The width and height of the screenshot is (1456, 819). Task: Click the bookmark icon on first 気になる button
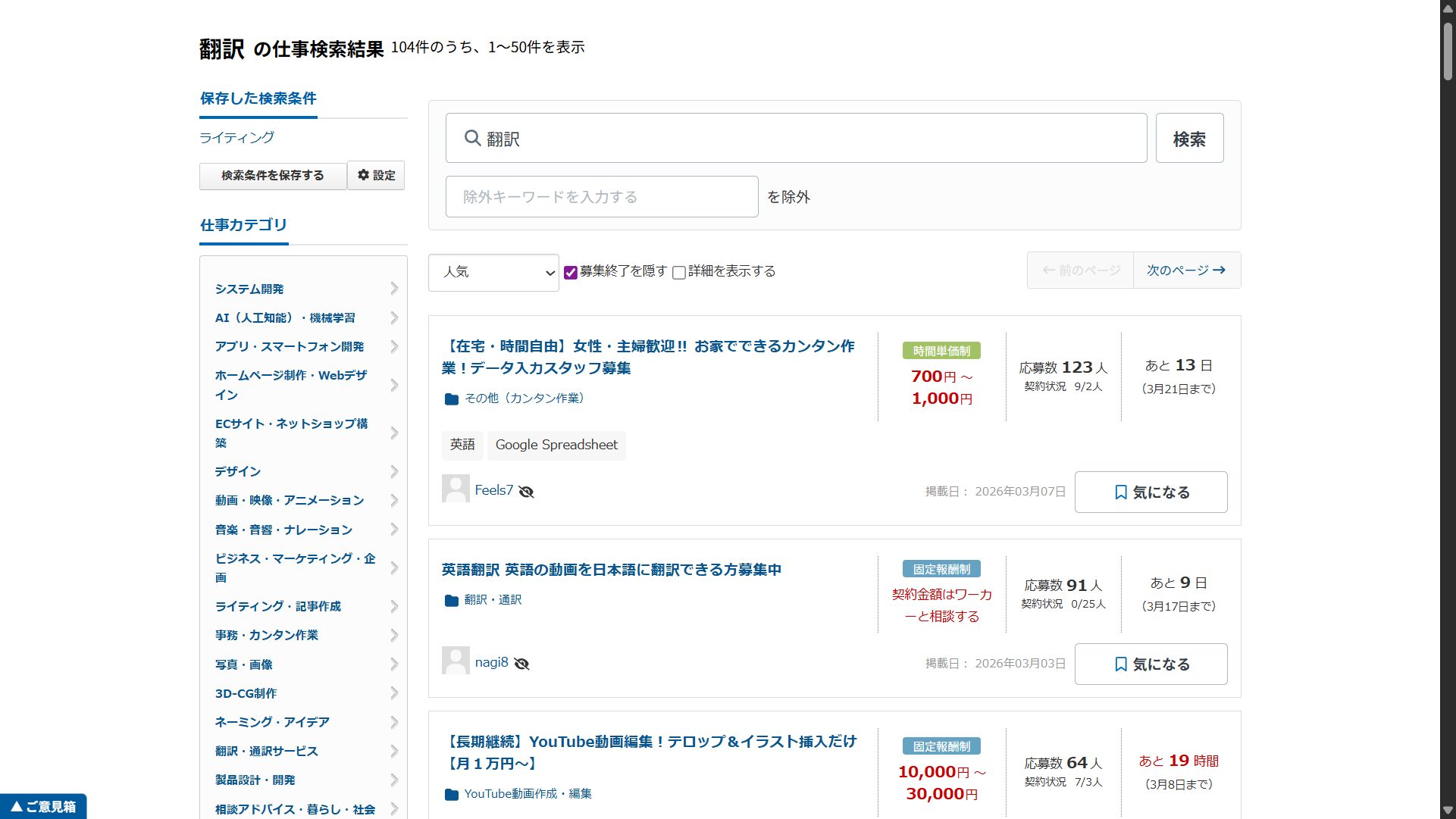coord(1121,492)
